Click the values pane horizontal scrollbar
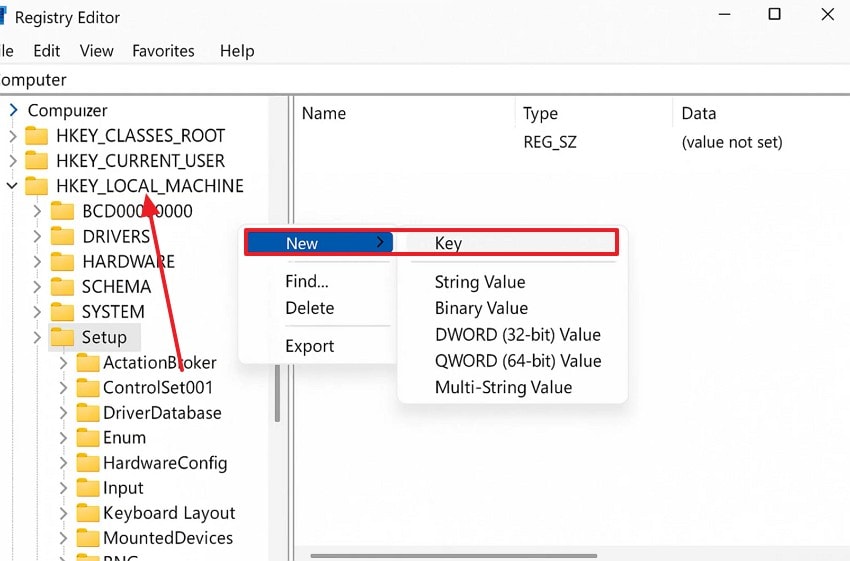The height and width of the screenshot is (561, 850). (x=454, y=556)
